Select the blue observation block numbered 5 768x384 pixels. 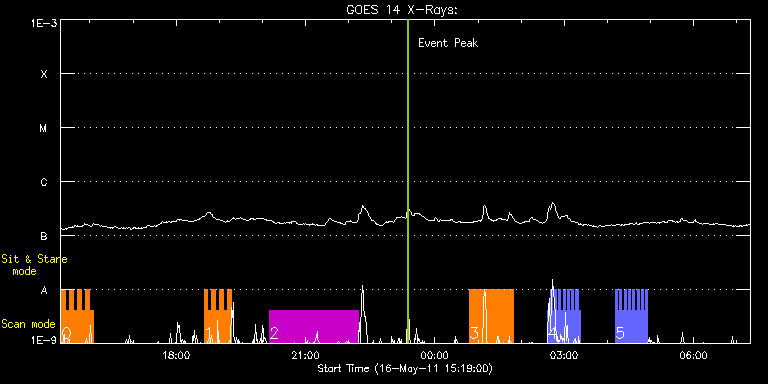(631, 316)
